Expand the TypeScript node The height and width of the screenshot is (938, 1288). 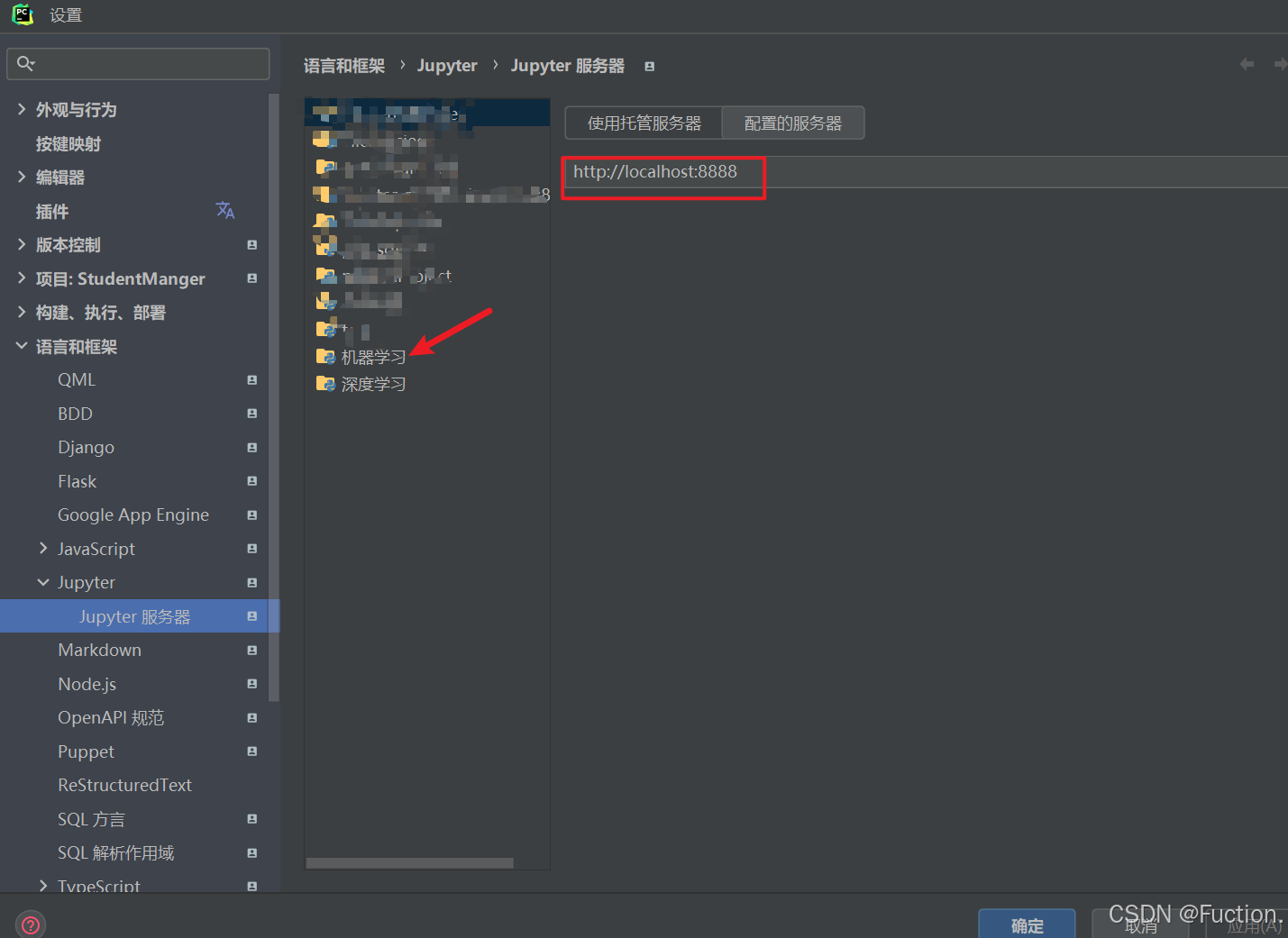(x=43, y=886)
